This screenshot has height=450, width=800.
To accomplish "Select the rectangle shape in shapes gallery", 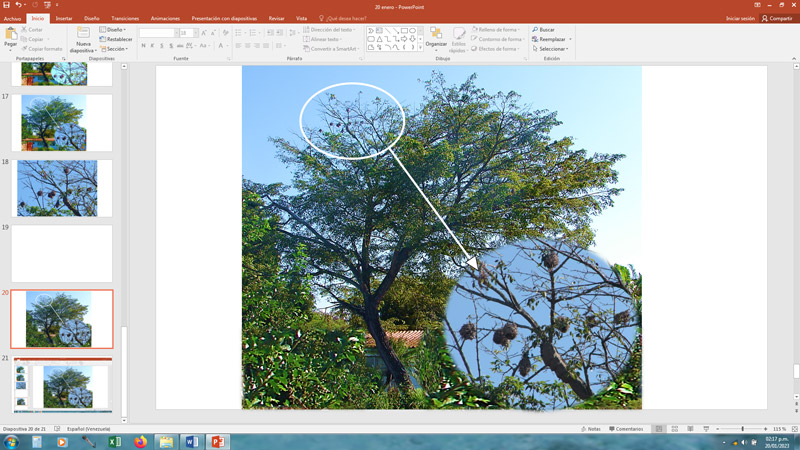I will [404, 31].
